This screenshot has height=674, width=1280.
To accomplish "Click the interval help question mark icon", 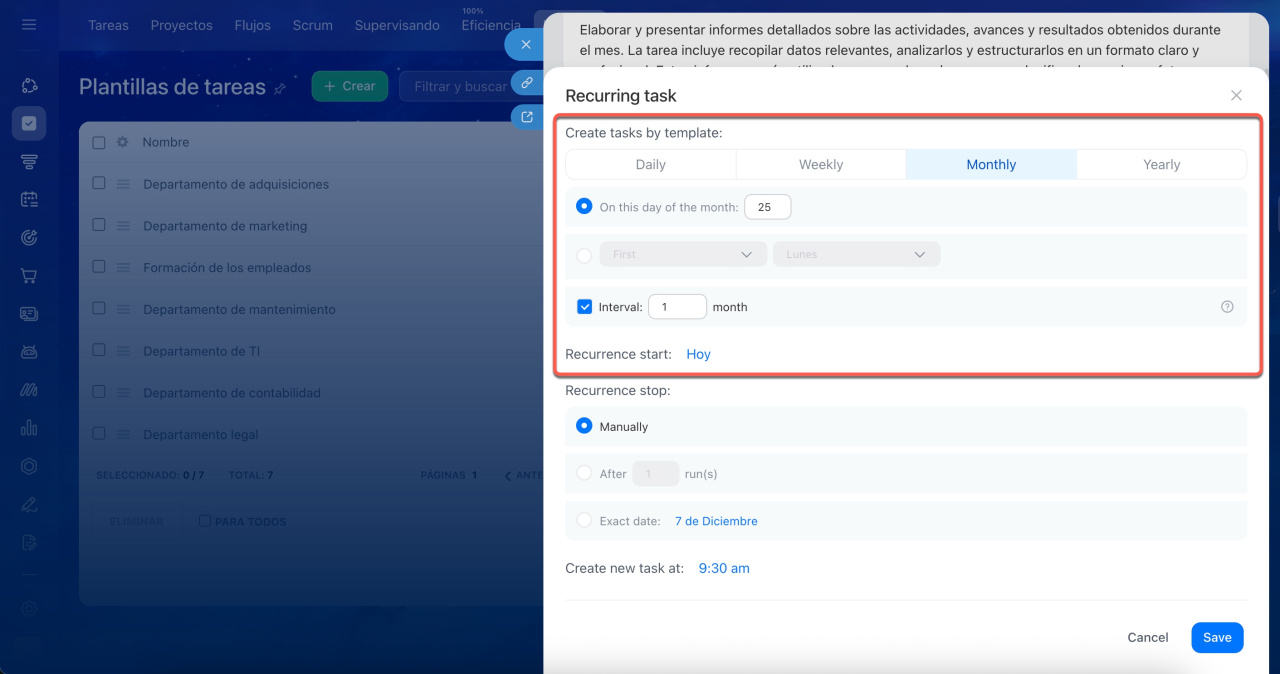I will [1227, 307].
